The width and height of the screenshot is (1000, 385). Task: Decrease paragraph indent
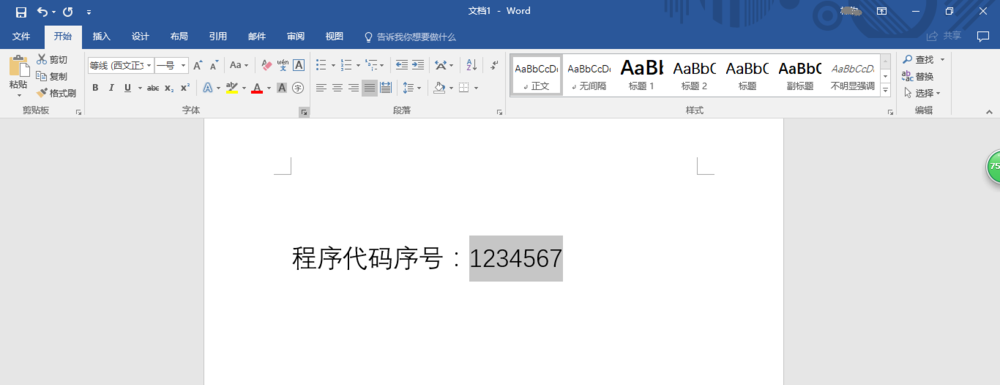click(x=401, y=65)
